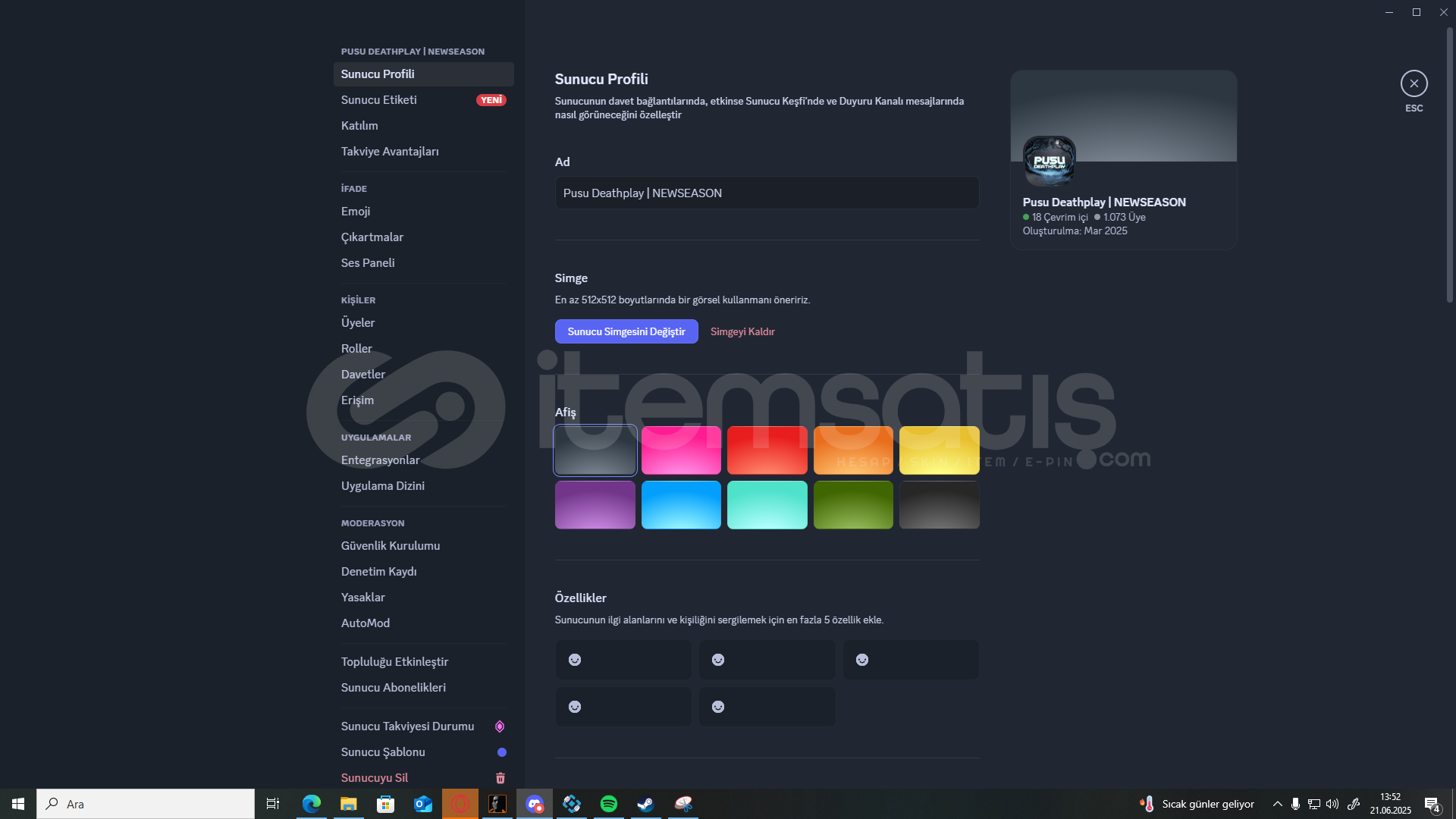
Task: Click the blue dot beside Sunucu Şablonu
Action: pyautogui.click(x=501, y=752)
